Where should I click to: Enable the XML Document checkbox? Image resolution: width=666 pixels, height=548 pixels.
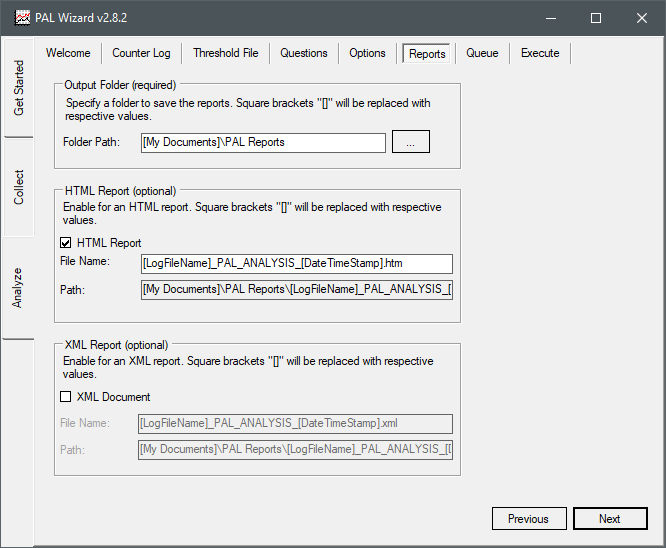click(x=65, y=397)
